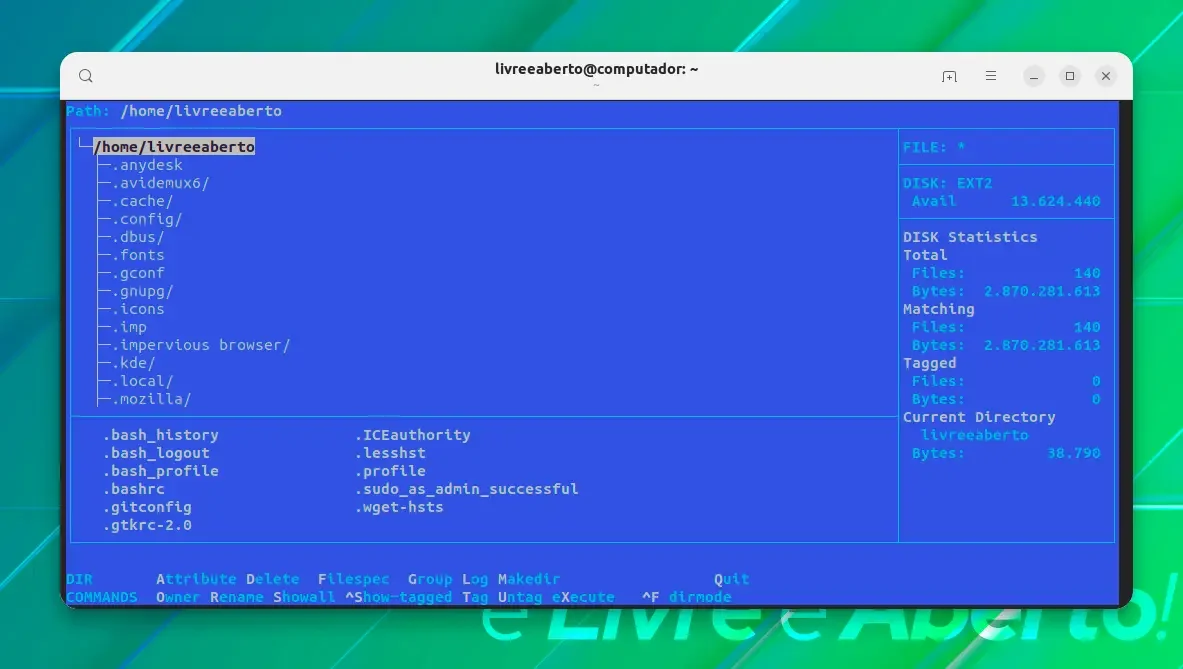
Task: Select the .config/ directory in tree
Action: coord(147,219)
